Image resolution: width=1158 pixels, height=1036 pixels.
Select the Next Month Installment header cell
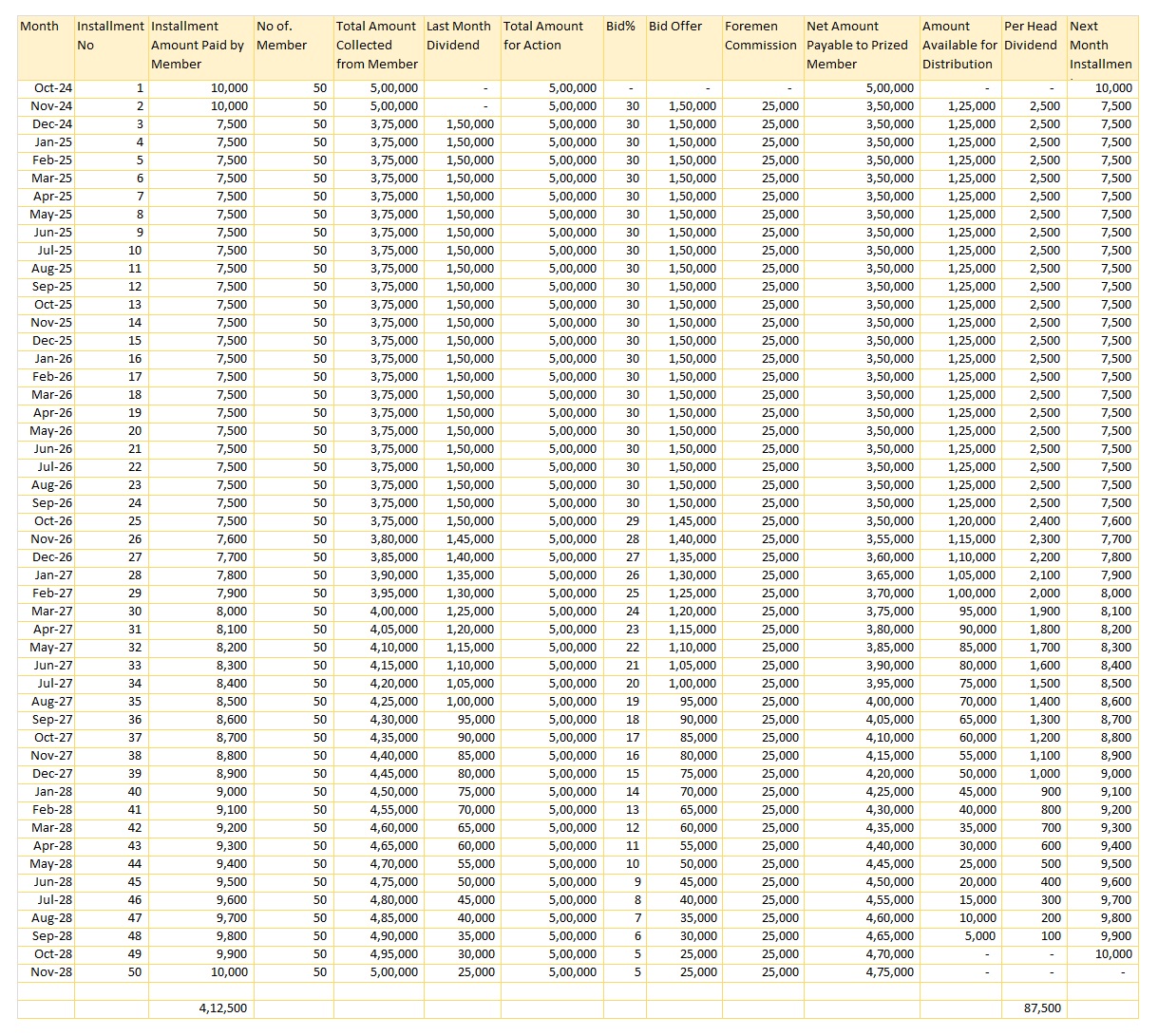click(1101, 46)
